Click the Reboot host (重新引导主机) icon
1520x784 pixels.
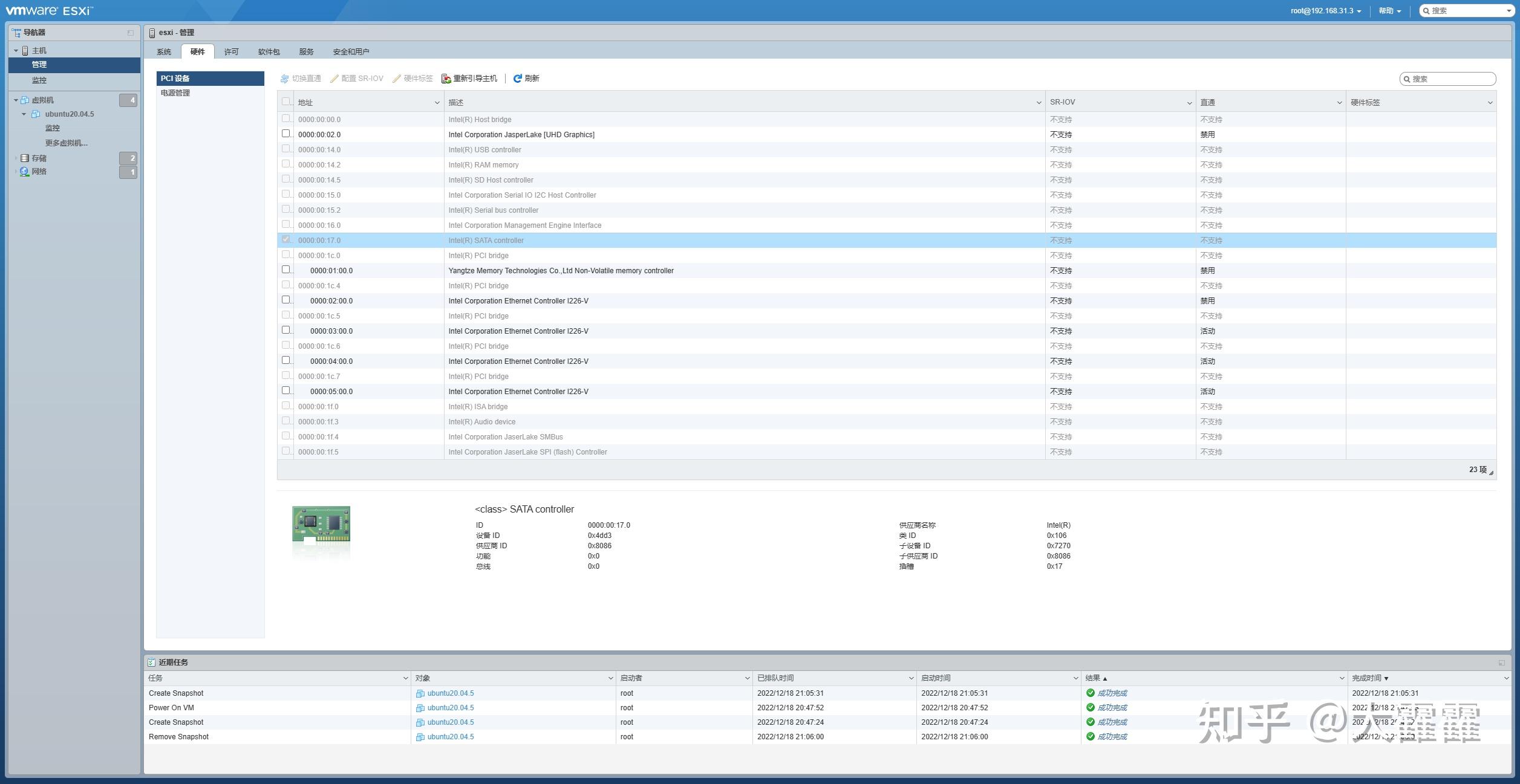(446, 79)
